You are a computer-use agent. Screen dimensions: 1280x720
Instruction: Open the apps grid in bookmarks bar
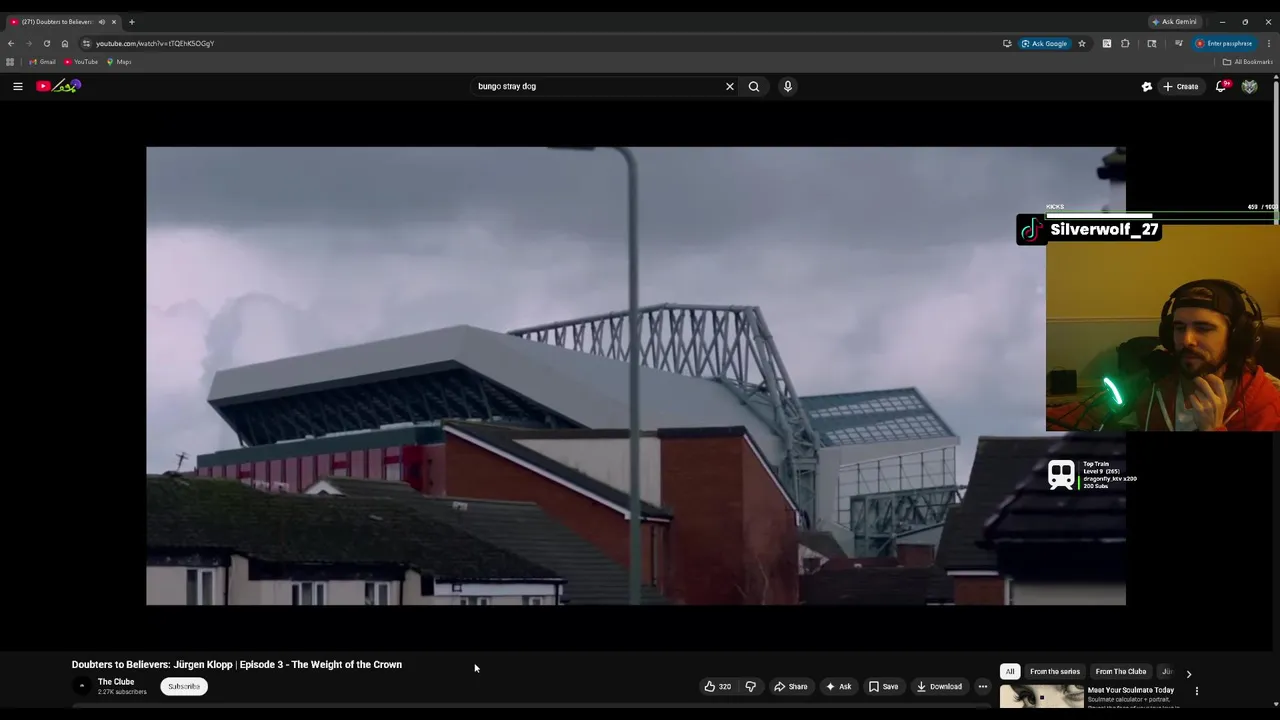click(x=10, y=62)
